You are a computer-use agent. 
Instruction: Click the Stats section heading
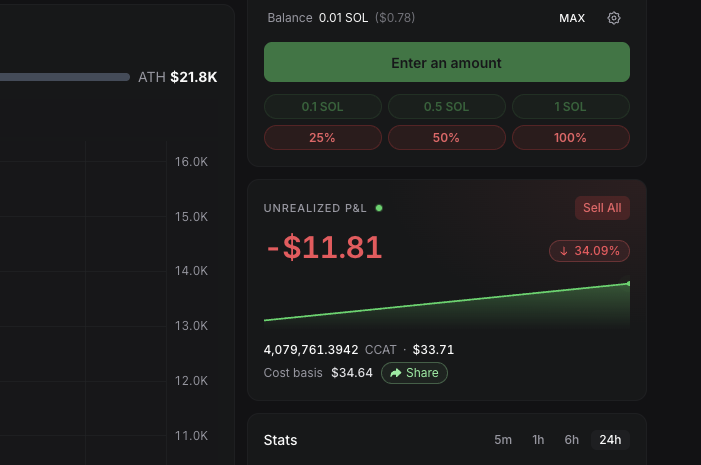coord(280,440)
